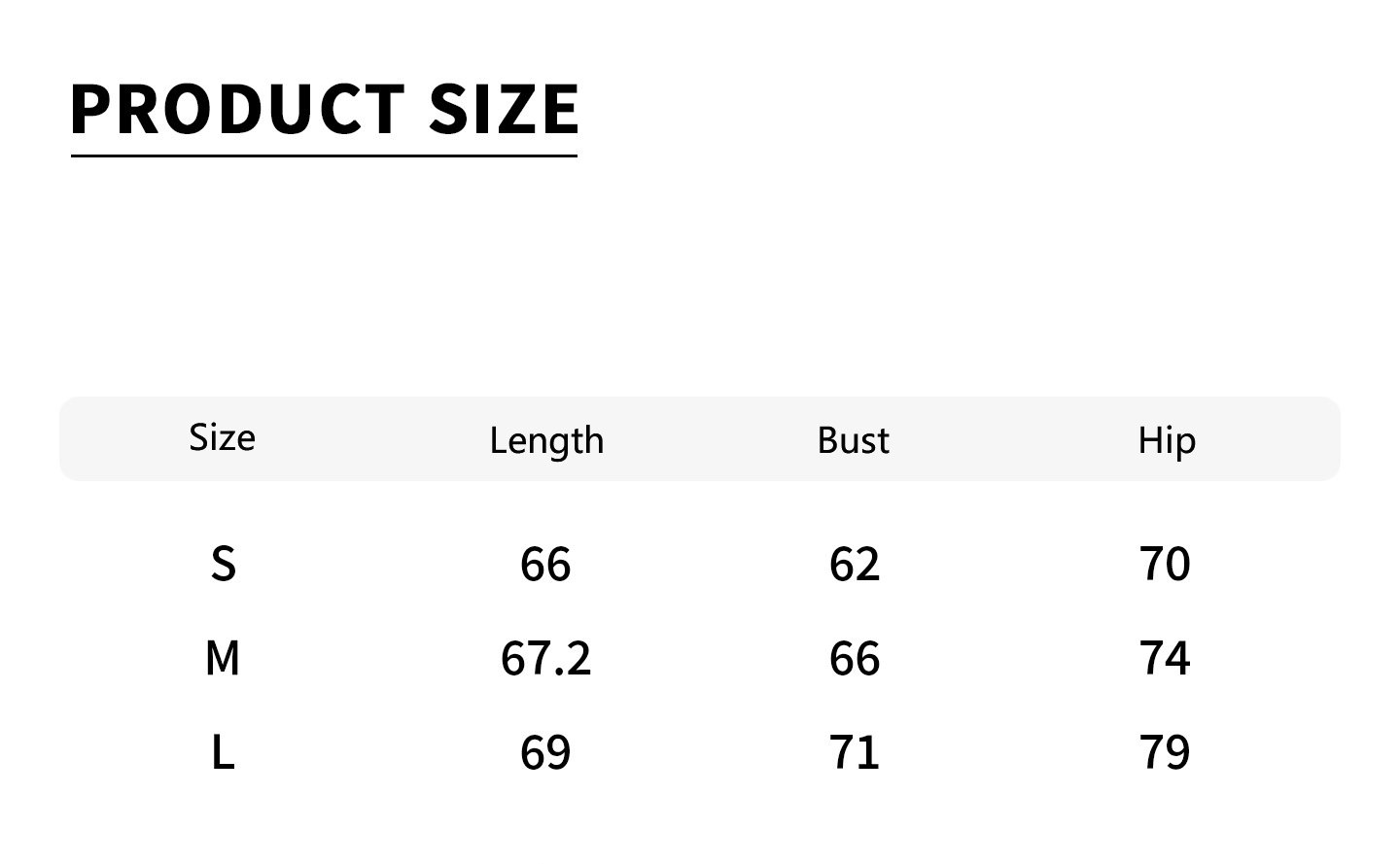Choose the Bust value 71 for size L

tap(855, 752)
